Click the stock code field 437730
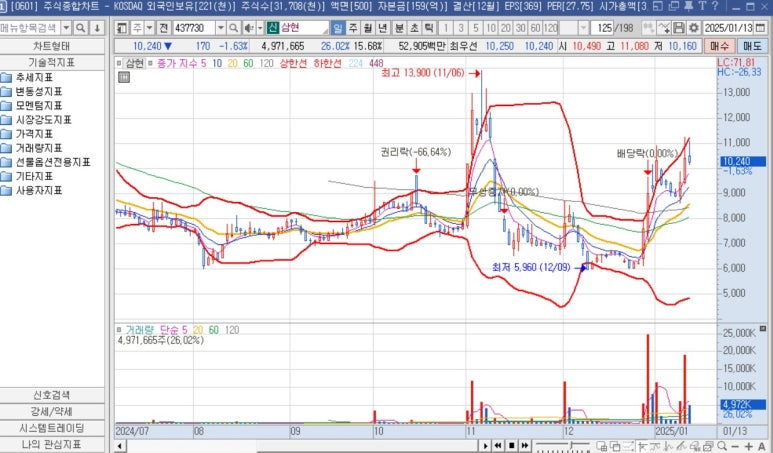This screenshot has width=773, height=453. point(194,28)
